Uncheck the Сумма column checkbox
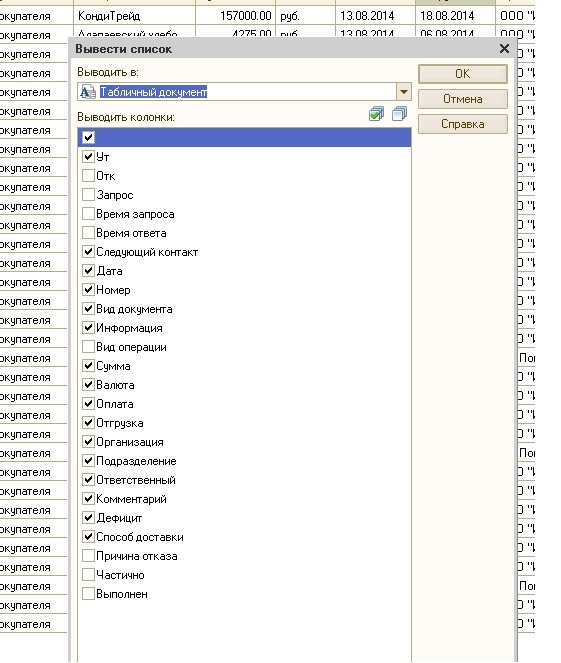The height and width of the screenshot is (663, 561). point(88,366)
